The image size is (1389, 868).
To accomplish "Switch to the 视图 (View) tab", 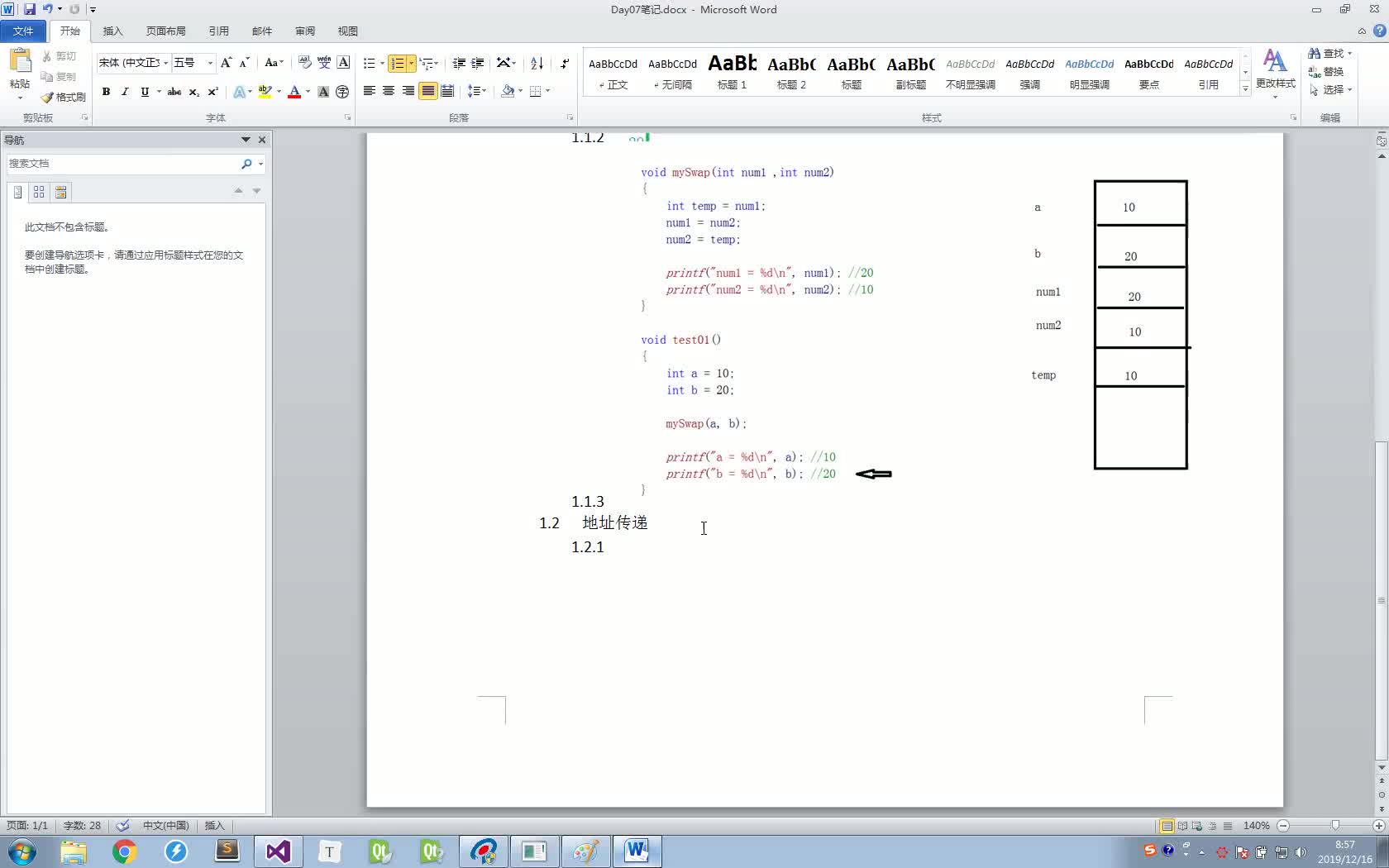I will click(348, 31).
